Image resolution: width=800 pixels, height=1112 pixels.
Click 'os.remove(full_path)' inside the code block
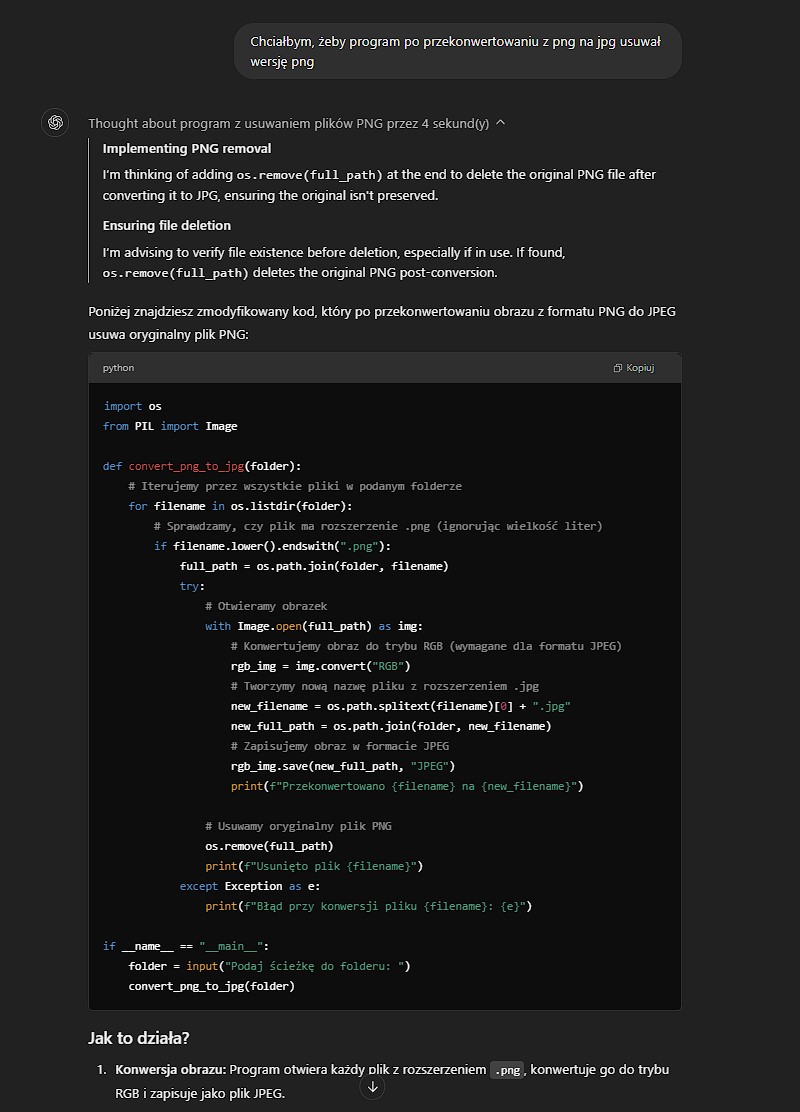pyautogui.click(x=269, y=846)
